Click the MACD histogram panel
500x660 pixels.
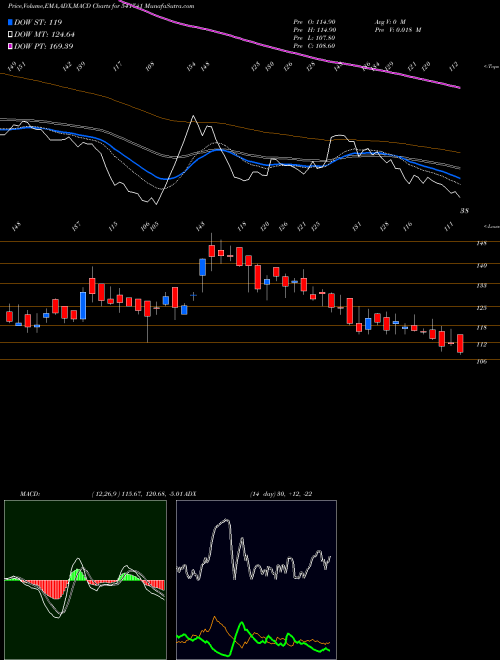(85, 580)
